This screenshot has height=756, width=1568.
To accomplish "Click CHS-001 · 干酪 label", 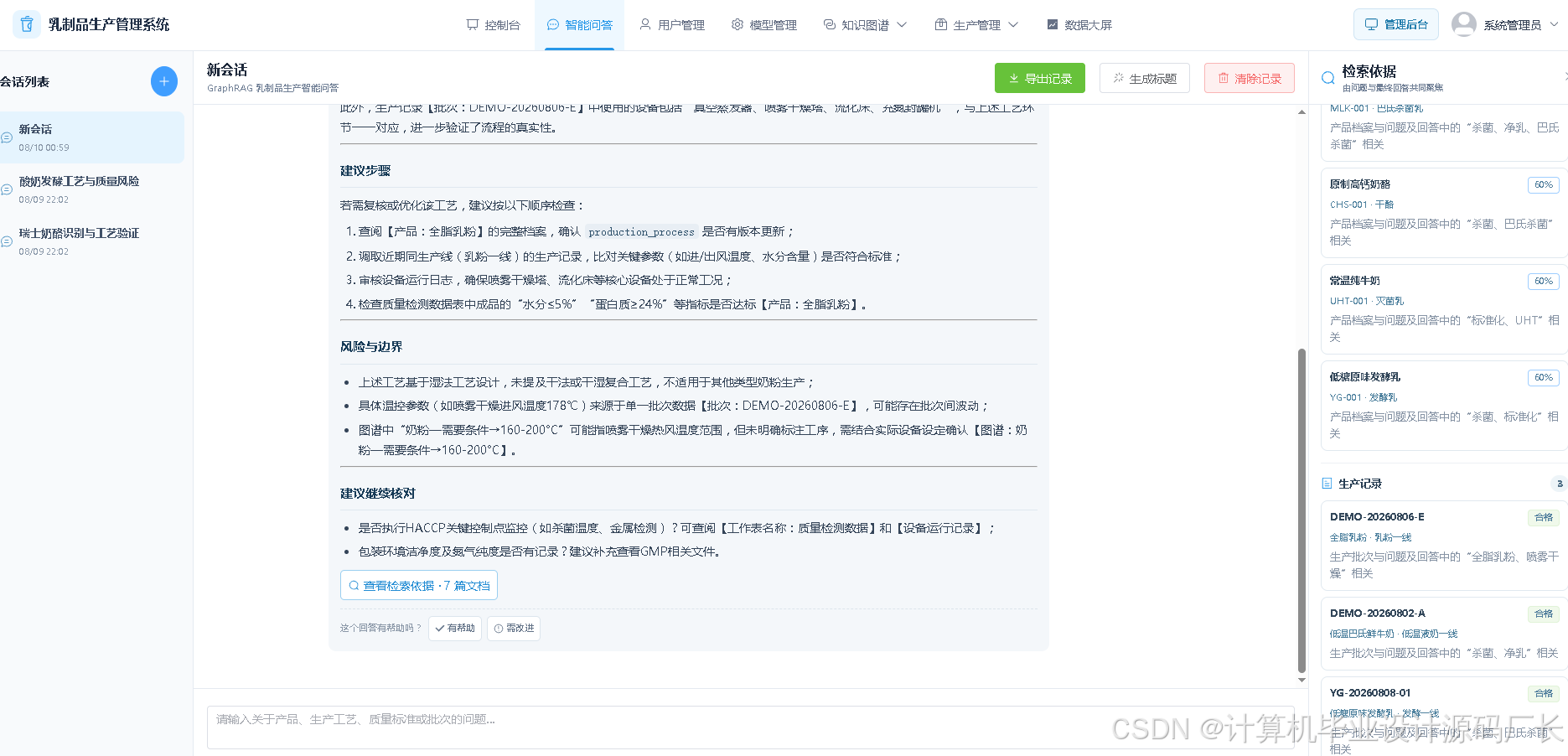I will tap(1362, 205).
